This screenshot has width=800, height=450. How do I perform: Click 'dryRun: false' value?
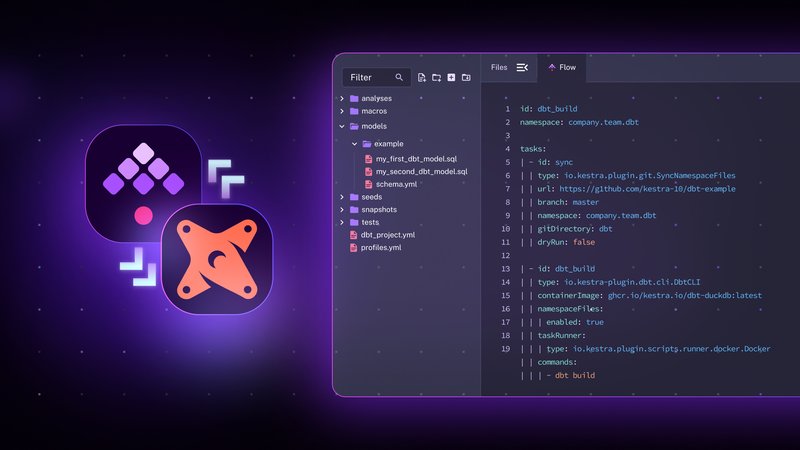584,242
